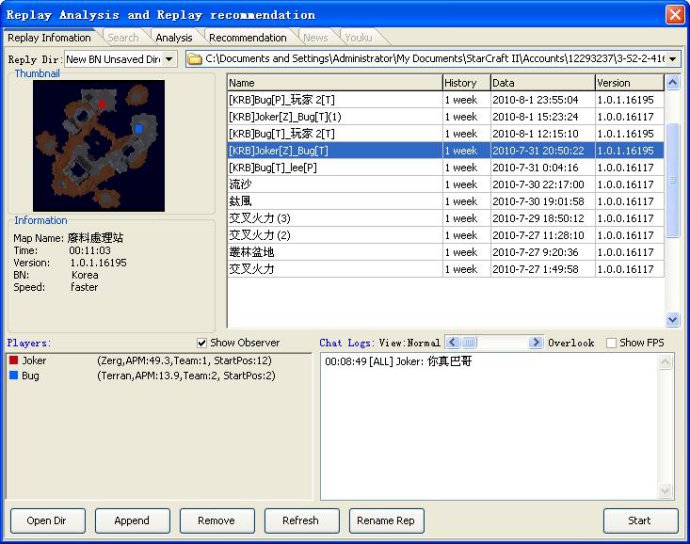Click the folder icon in path bar
690x544 pixels.
(195, 60)
